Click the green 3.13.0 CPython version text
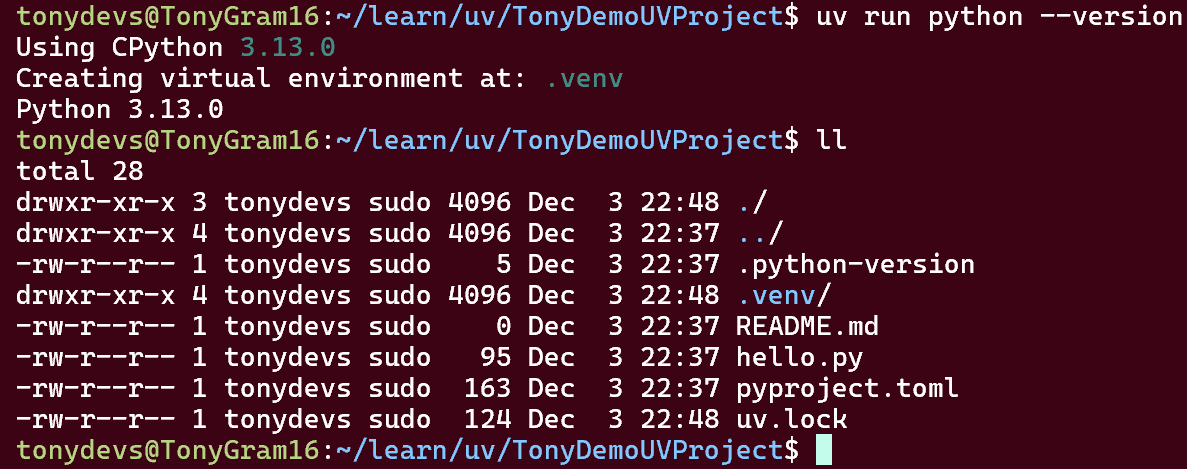Viewport: 1187px width, 469px height. pyautogui.click(x=287, y=48)
